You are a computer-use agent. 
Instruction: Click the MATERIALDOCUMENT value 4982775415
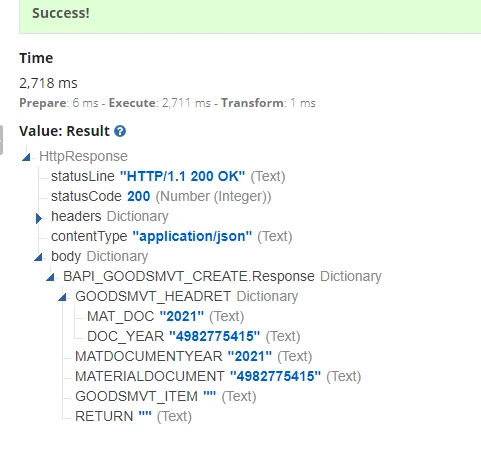pyautogui.click(x=275, y=376)
